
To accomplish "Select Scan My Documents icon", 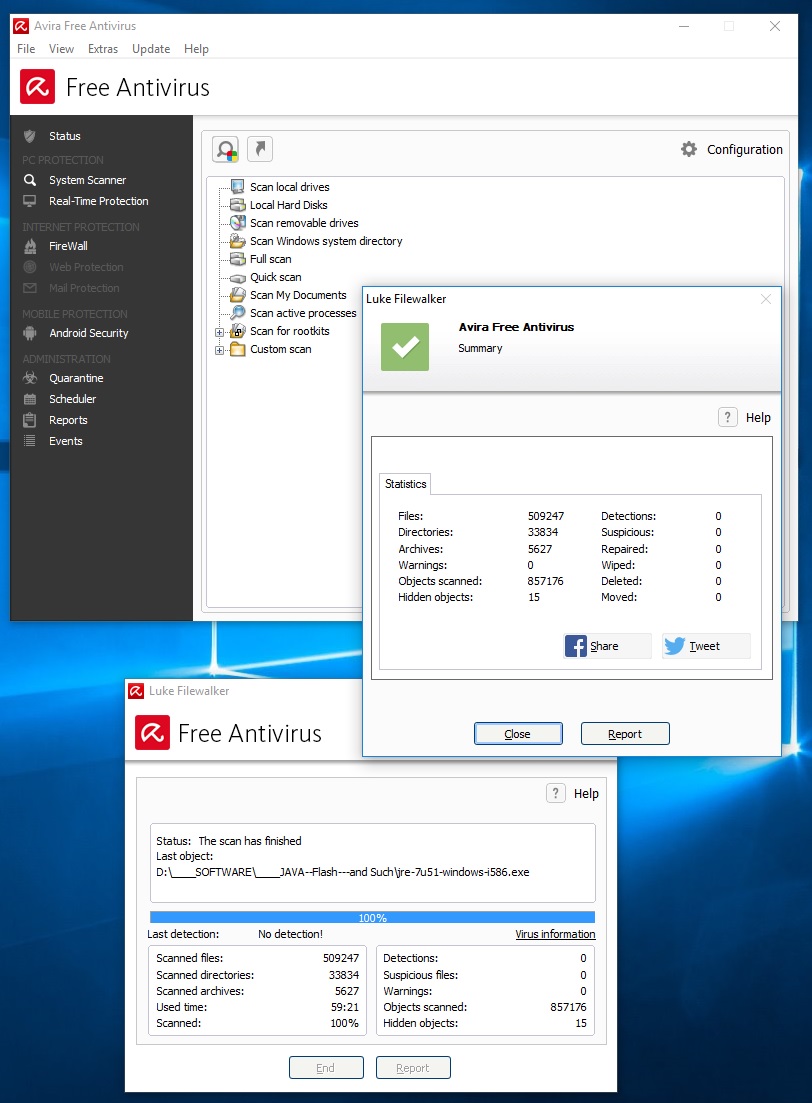I will click(238, 295).
